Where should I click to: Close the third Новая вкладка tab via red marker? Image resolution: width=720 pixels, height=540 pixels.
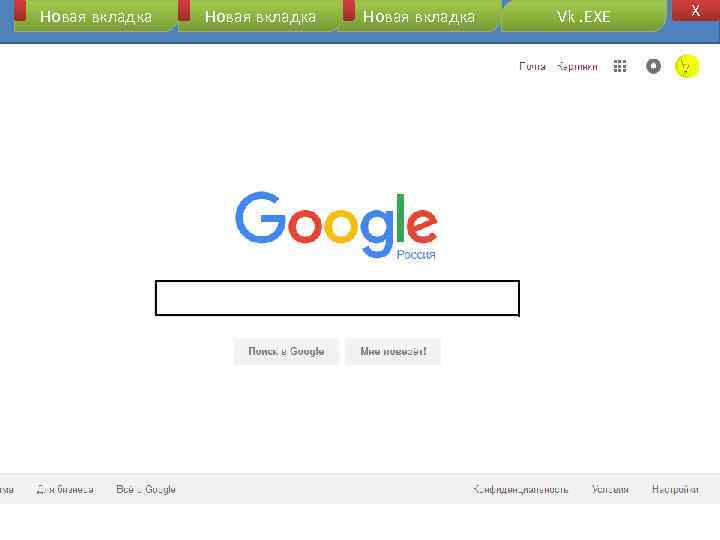coord(349,10)
